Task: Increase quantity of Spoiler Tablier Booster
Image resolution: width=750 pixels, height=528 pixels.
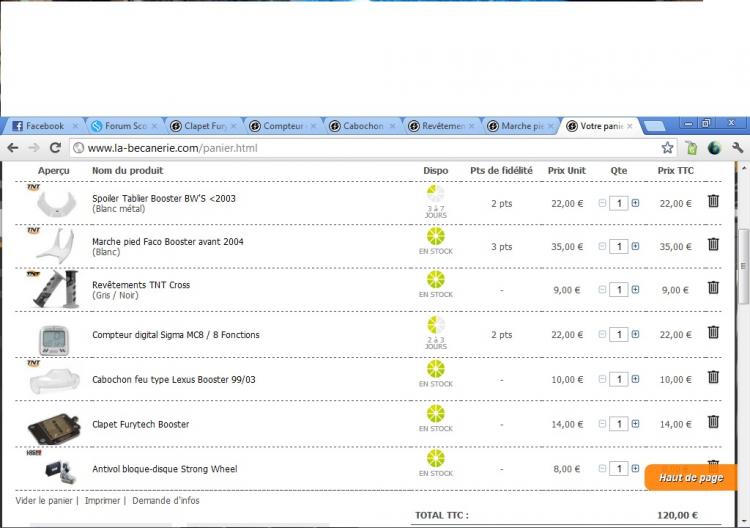Action: [635, 203]
